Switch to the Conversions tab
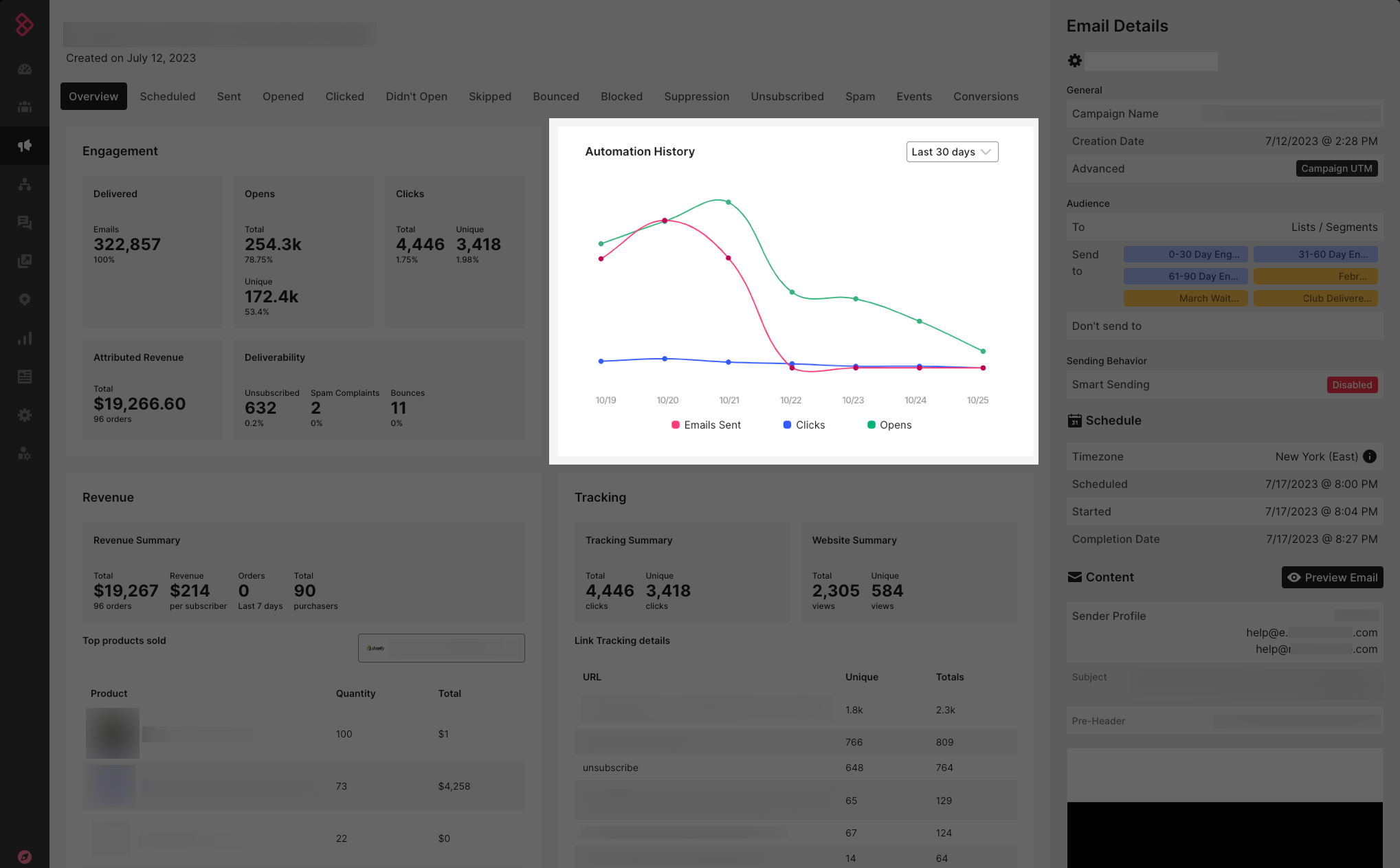The height and width of the screenshot is (868, 1400). [x=986, y=96]
